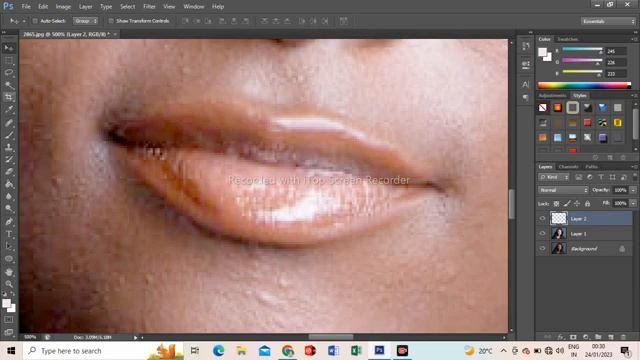Hide Layer 2 using its eye icon

tap(542, 219)
